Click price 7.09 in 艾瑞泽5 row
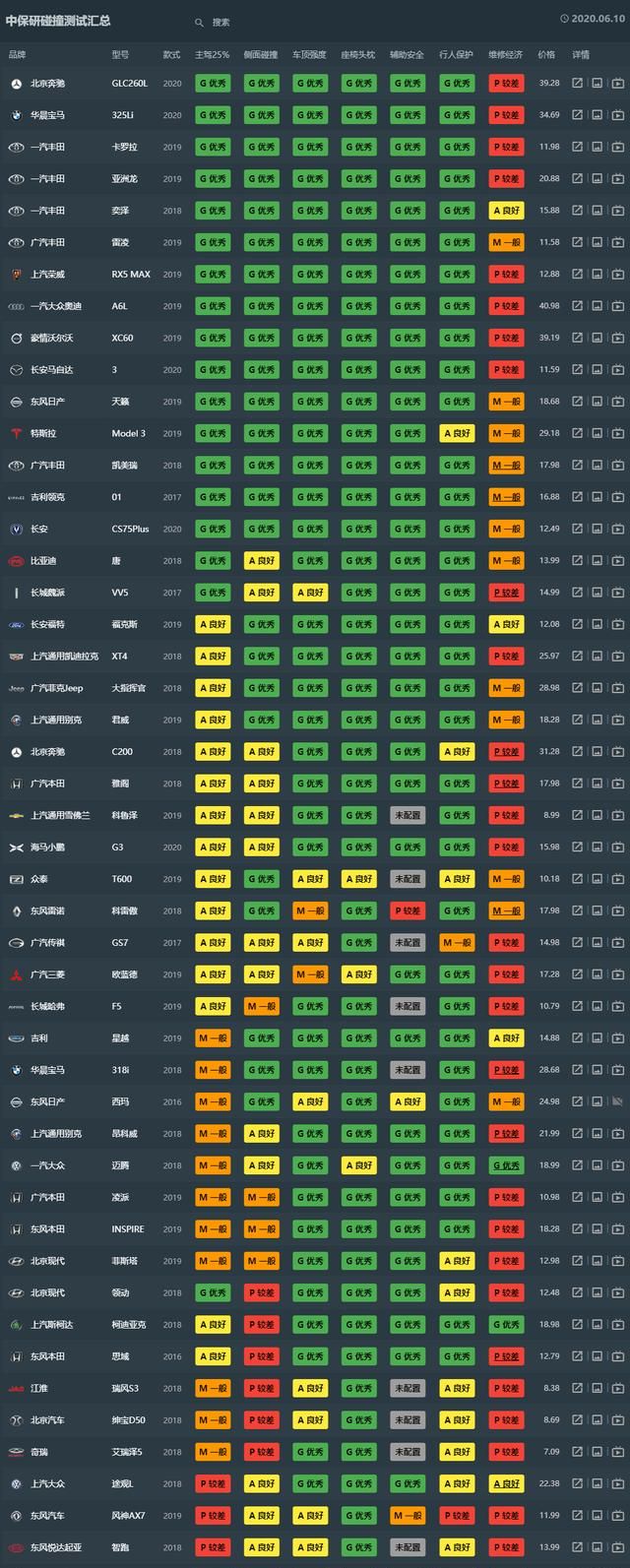The width and height of the screenshot is (630, 1568). point(551,1452)
